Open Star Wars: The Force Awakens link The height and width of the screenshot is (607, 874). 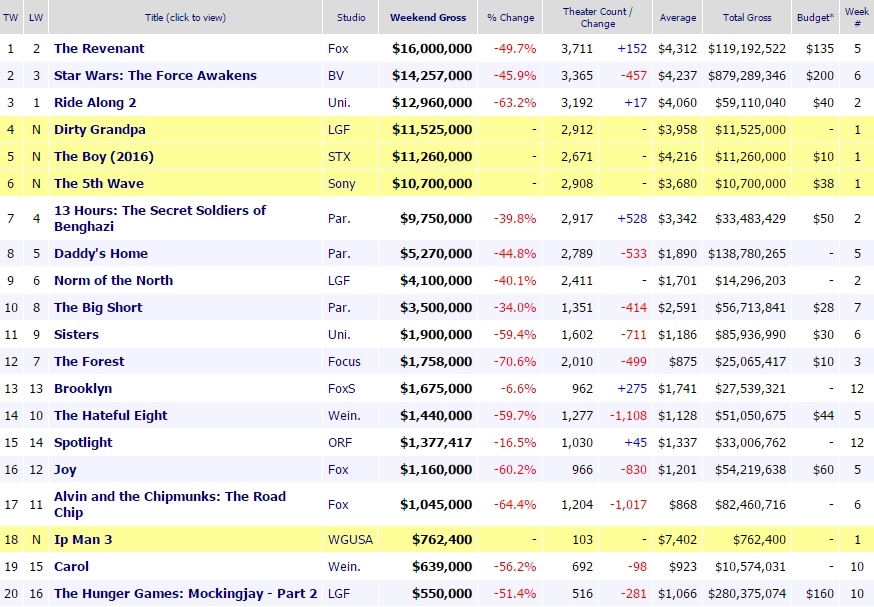155,75
